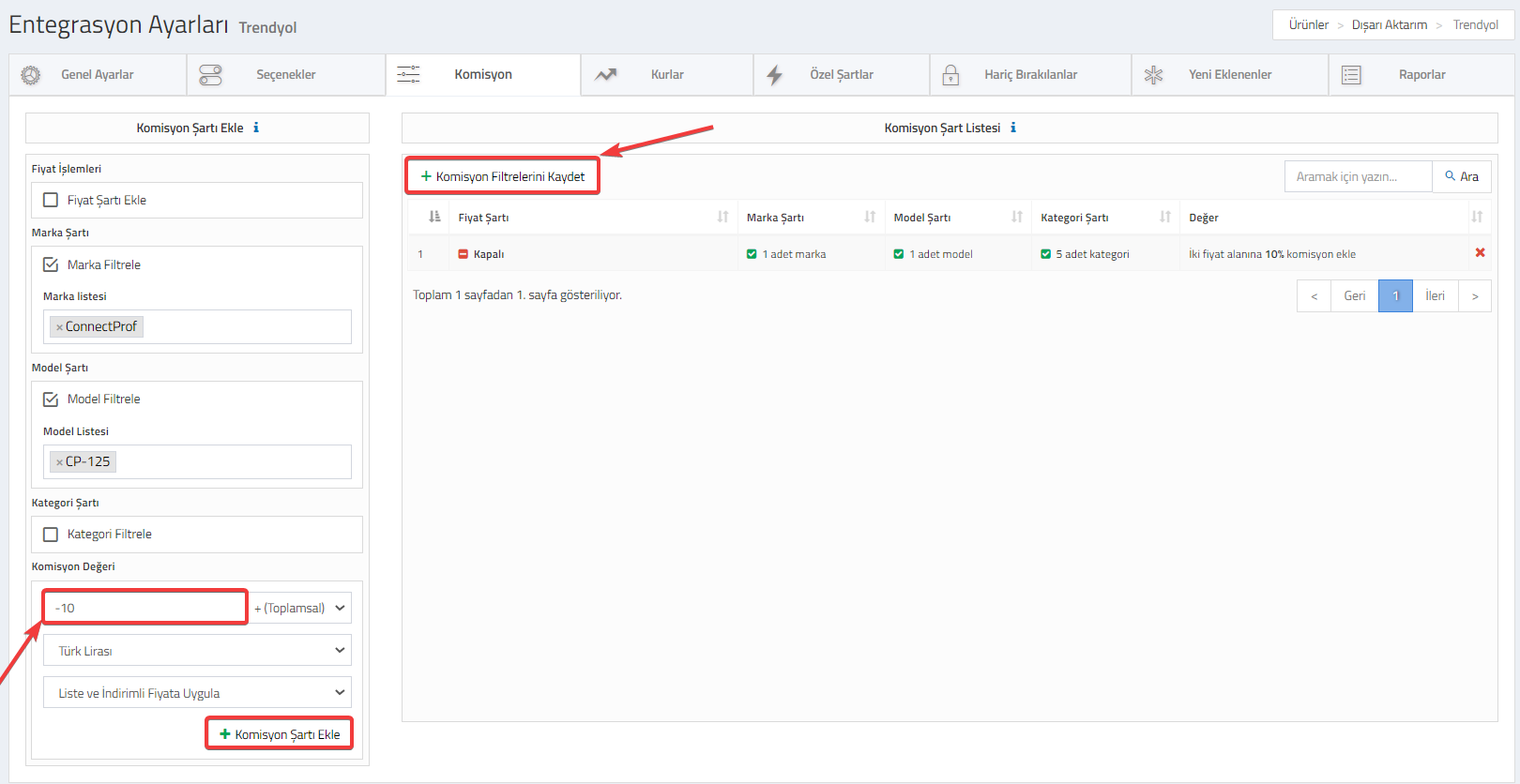This screenshot has width=1520, height=784.
Task: Sort by the row number column icon
Action: tap(434, 217)
